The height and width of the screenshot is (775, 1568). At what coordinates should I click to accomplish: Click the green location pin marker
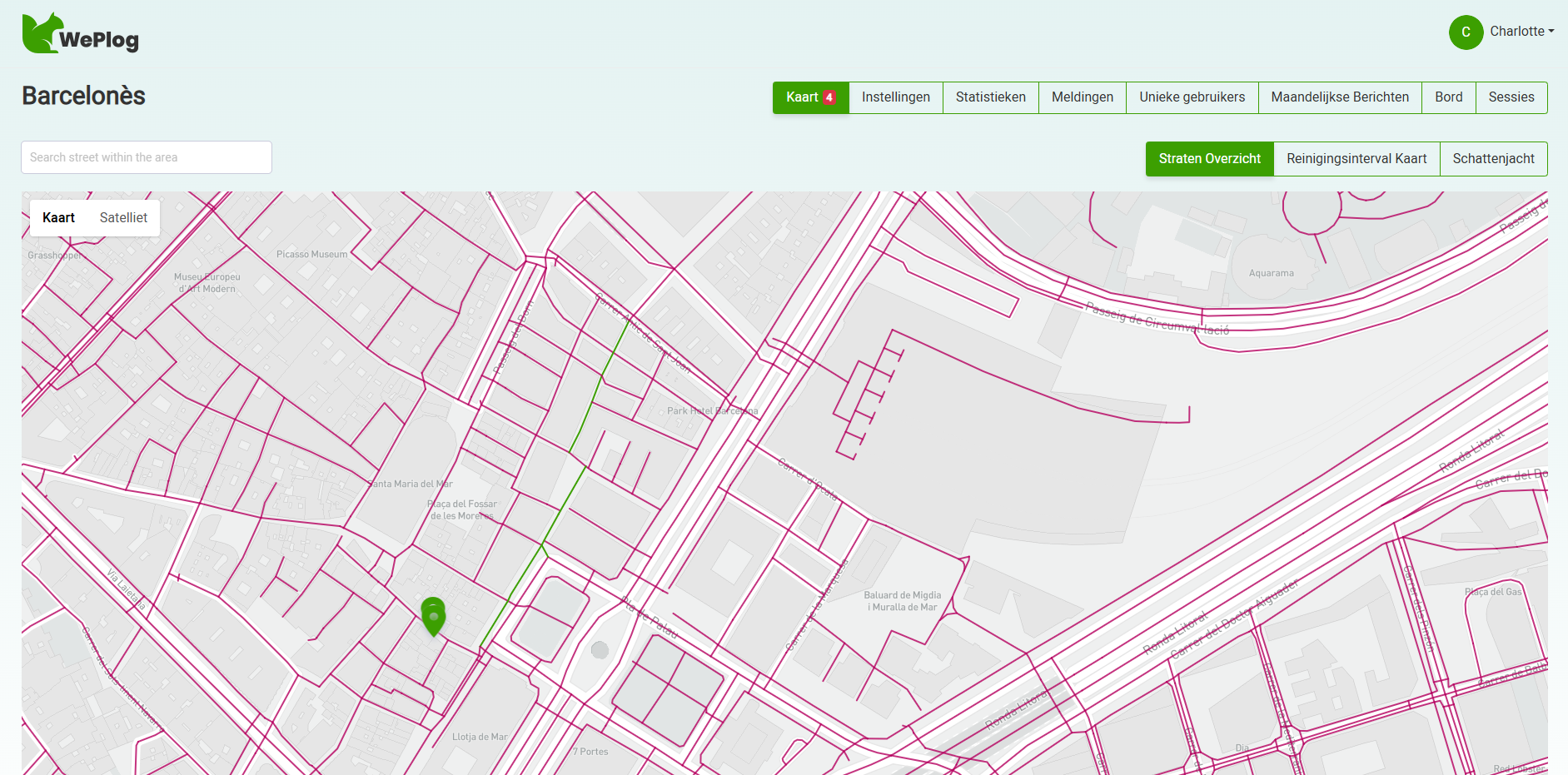pyautogui.click(x=433, y=617)
